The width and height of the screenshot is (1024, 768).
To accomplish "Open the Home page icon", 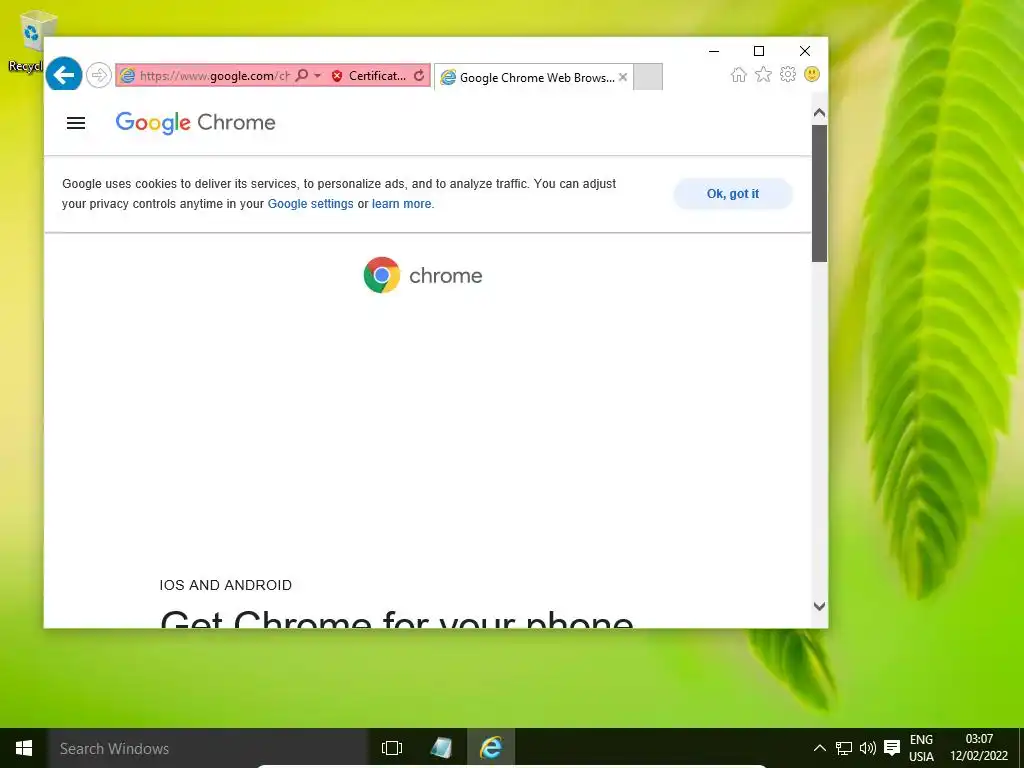I will [x=739, y=74].
